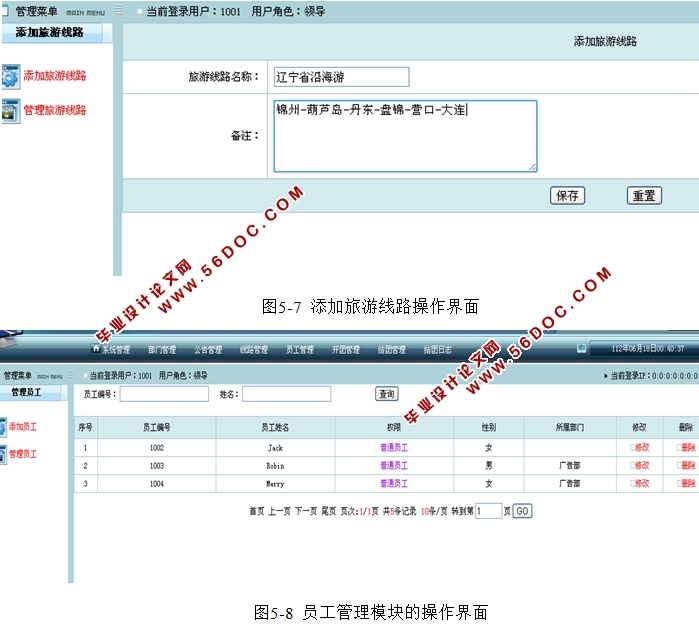This screenshot has width=699, height=626.
Task: Focus the 备注 textarea
Action: coord(405,136)
